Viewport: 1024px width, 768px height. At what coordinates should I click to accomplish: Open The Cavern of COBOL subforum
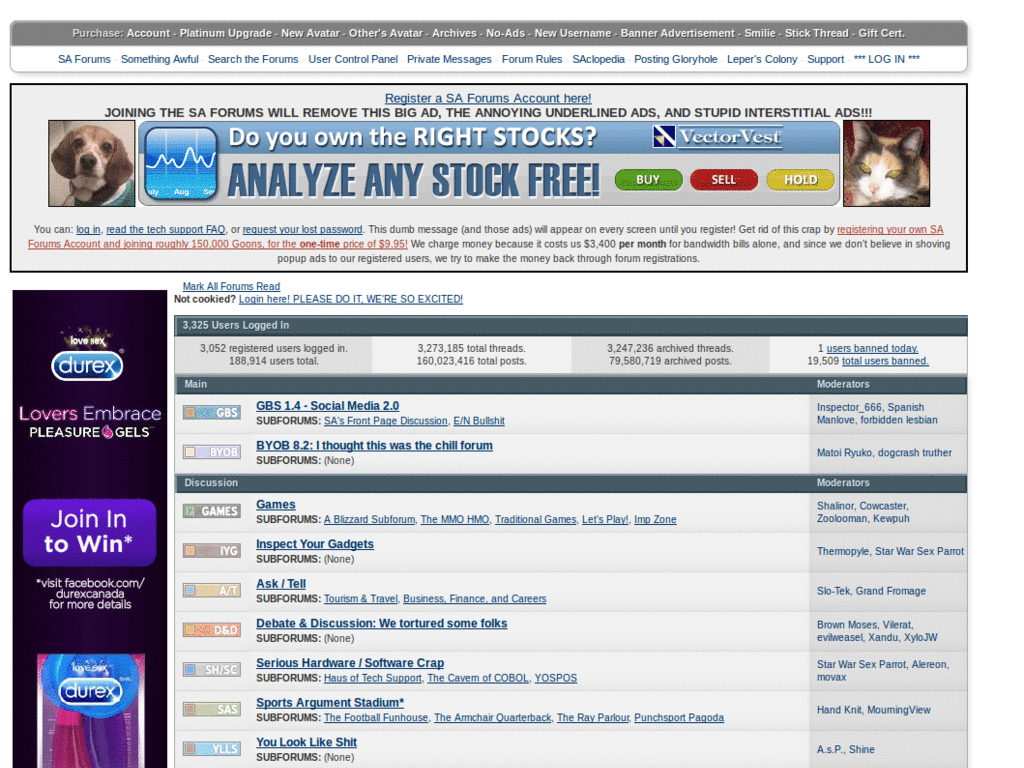[x=478, y=679]
